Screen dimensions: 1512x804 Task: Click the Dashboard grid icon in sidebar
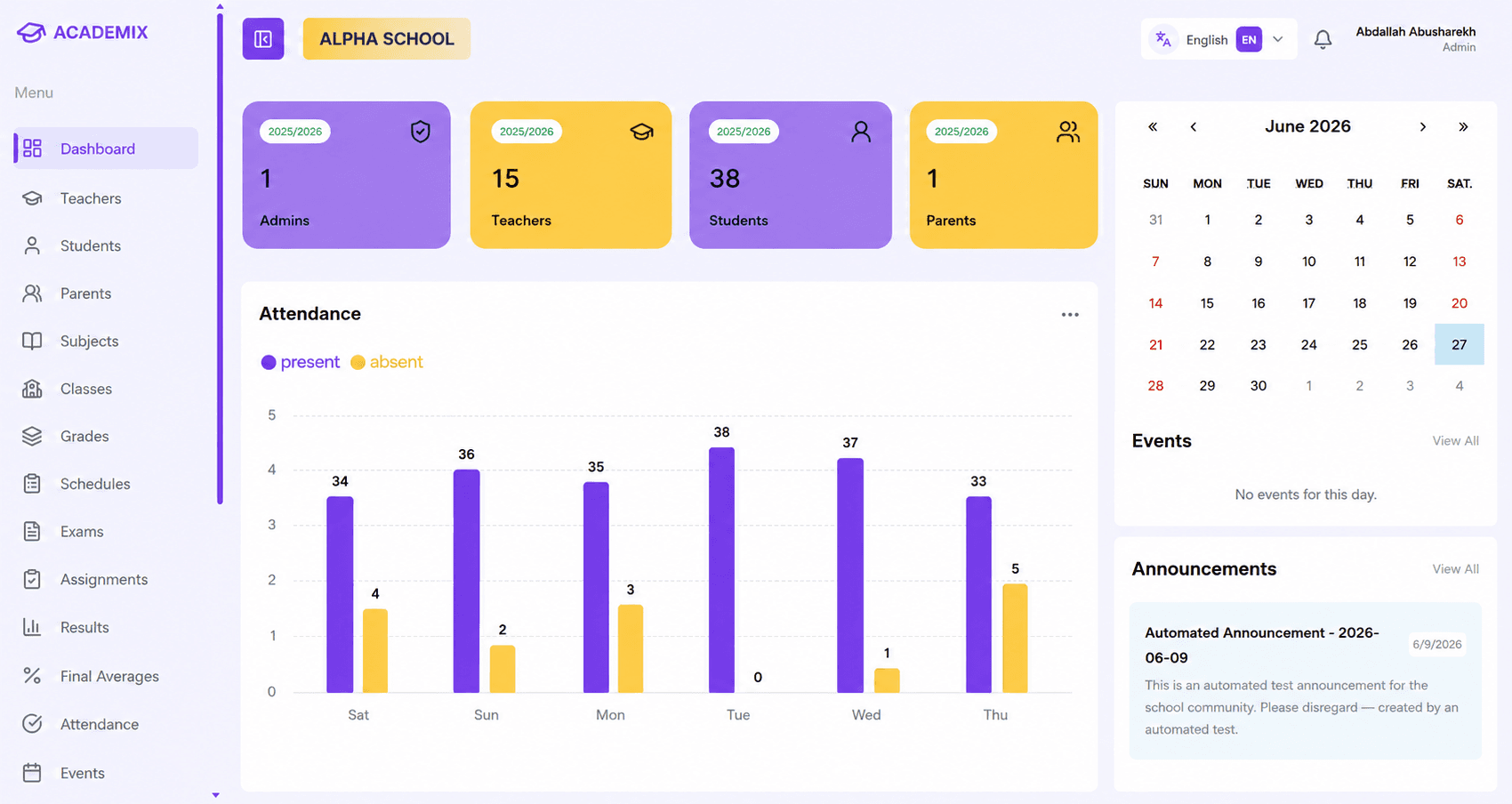pos(32,149)
